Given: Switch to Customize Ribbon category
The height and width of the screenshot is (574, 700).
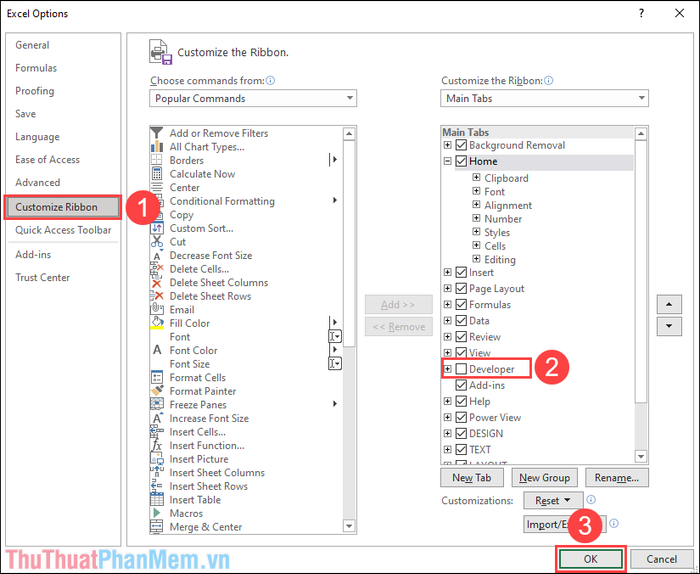Looking at the screenshot, I should coord(62,207).
